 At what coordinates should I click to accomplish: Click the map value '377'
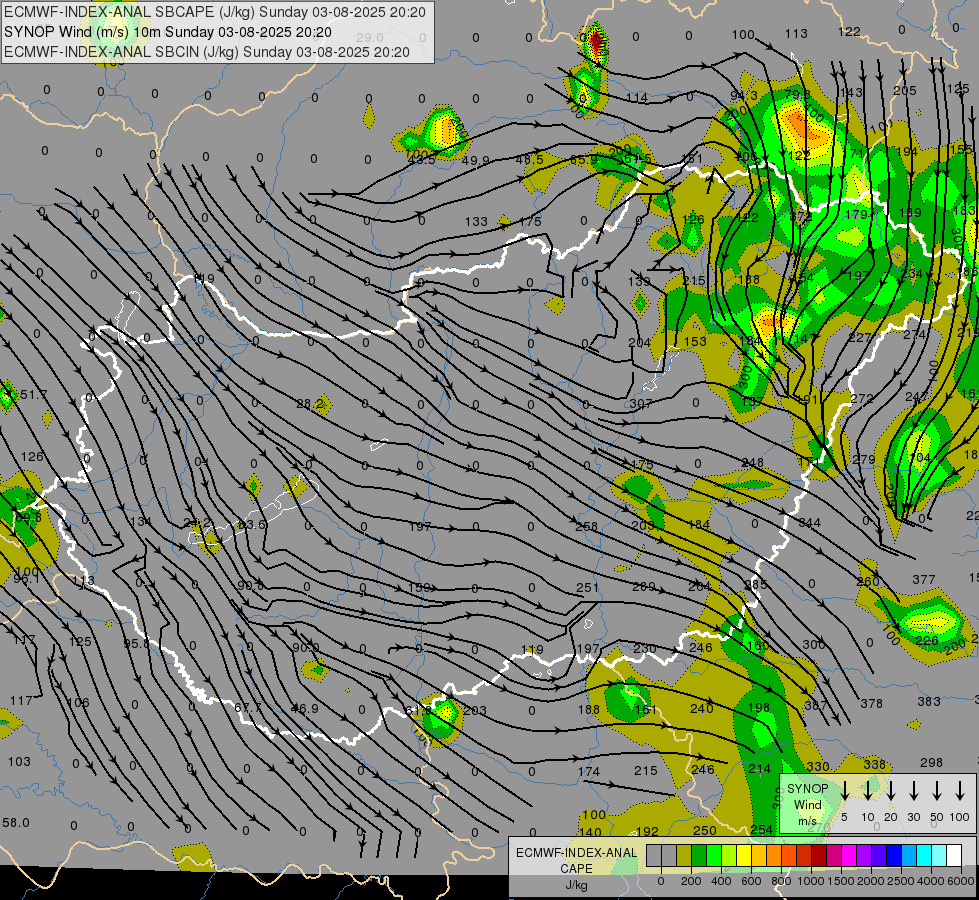[924, 580]
